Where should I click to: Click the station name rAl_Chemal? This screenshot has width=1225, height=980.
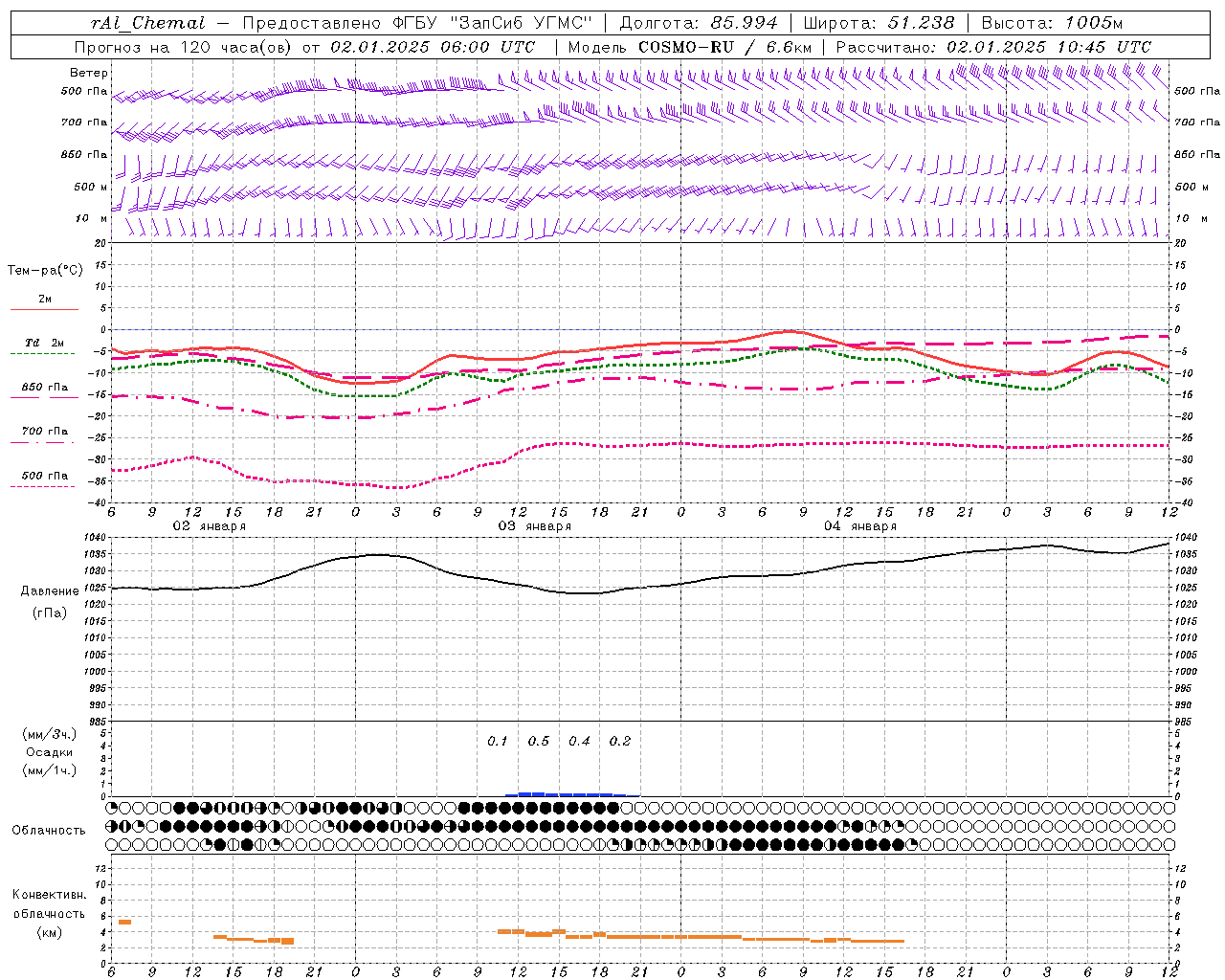(148, 23)
